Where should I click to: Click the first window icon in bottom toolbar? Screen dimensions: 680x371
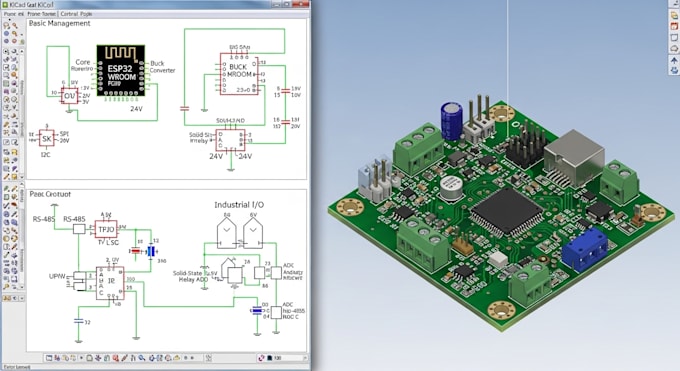tap(49, 358)
